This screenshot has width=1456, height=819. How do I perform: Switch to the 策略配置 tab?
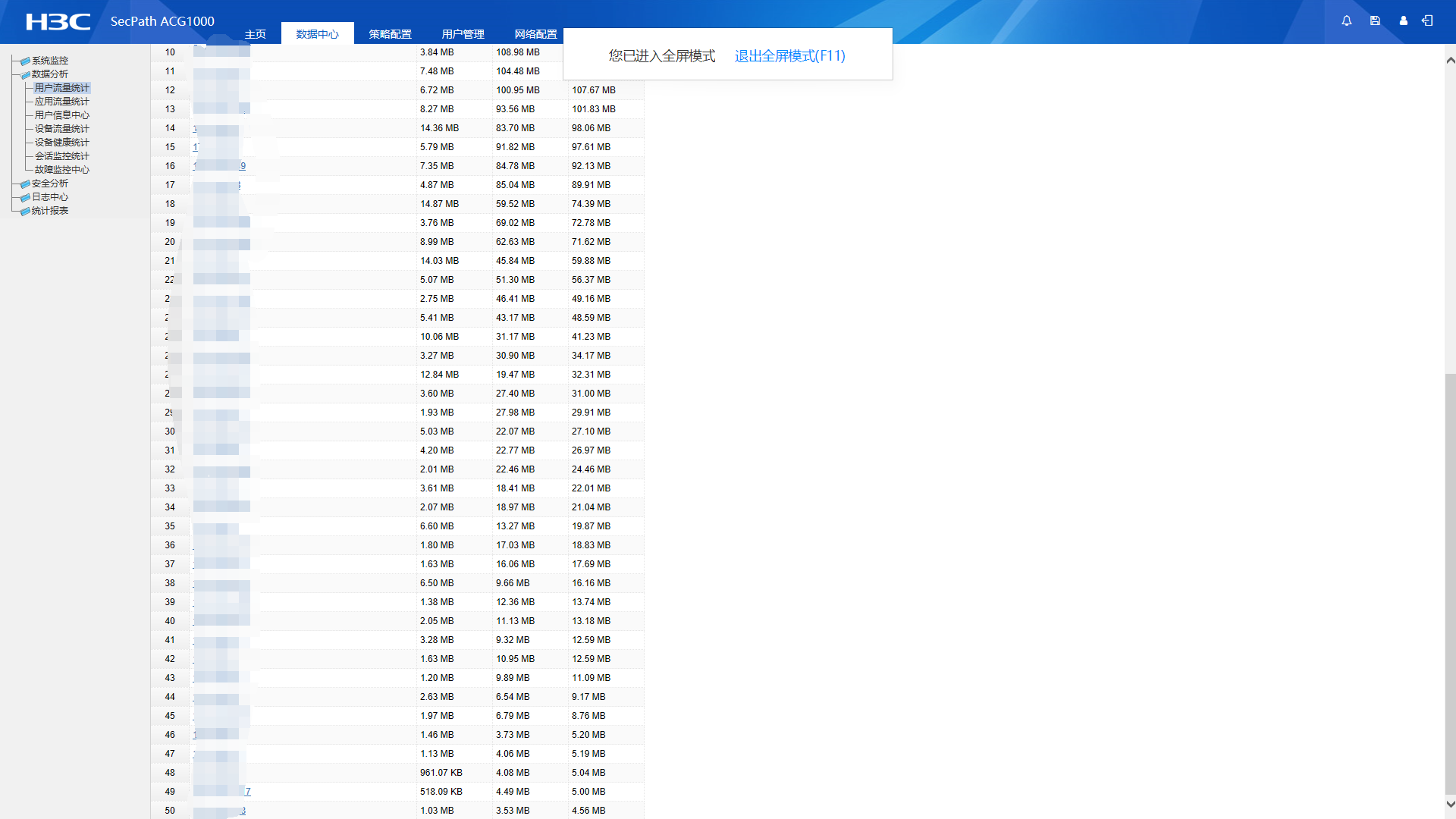pos(390,34)
